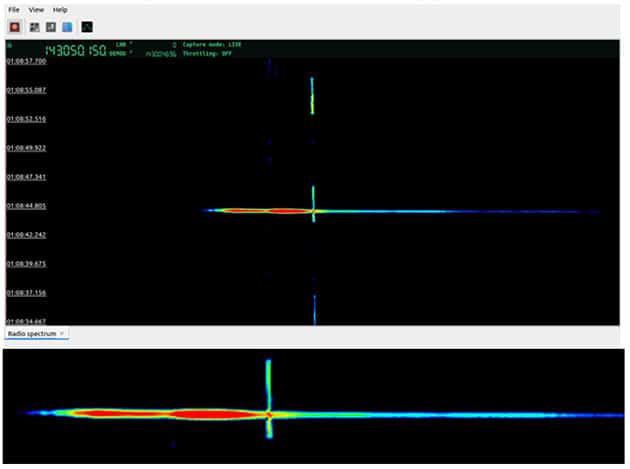Click timestamp 01:08:55.087 on waterfall axis

(x=26, y=90)
